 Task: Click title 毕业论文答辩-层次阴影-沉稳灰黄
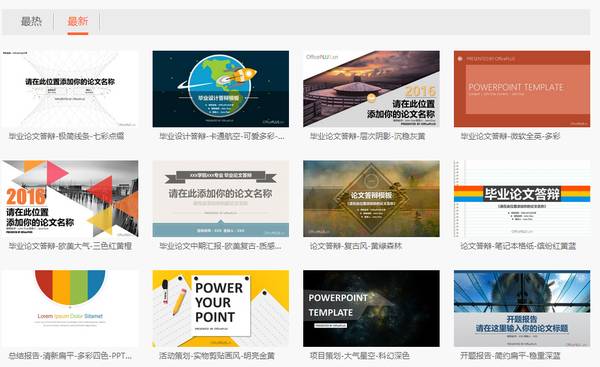click(x=367, y=136)
